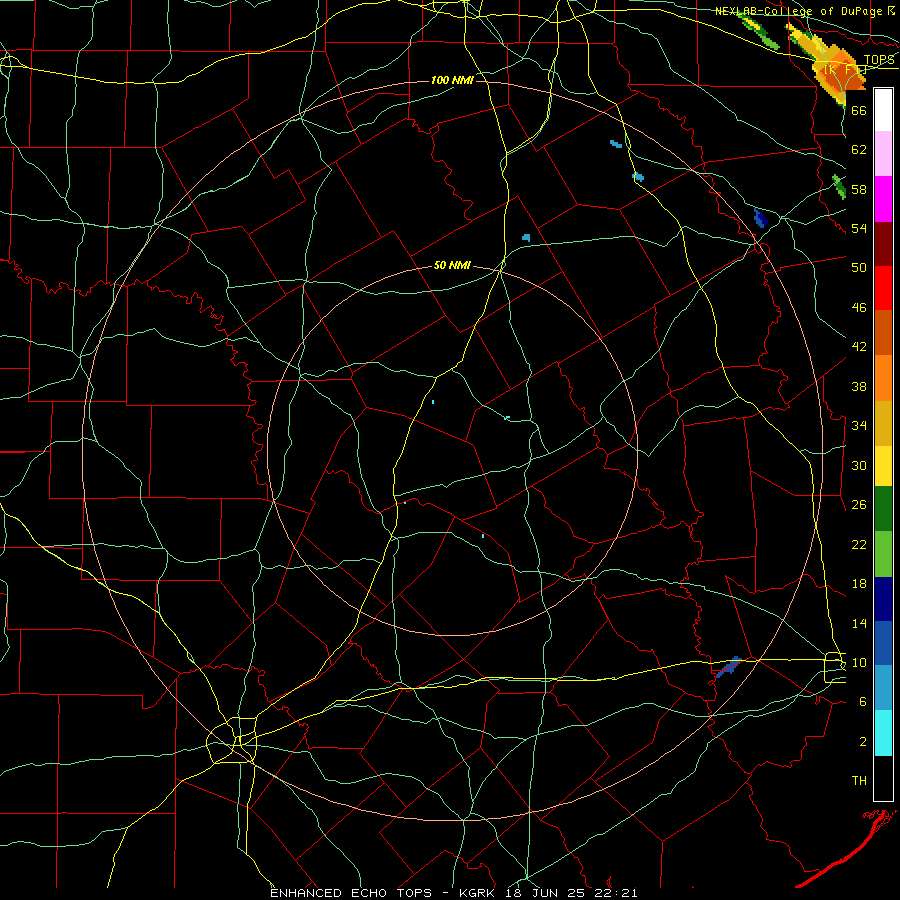900x900 pixels.
Task: Click the '34' legend label
Action: 859,426
